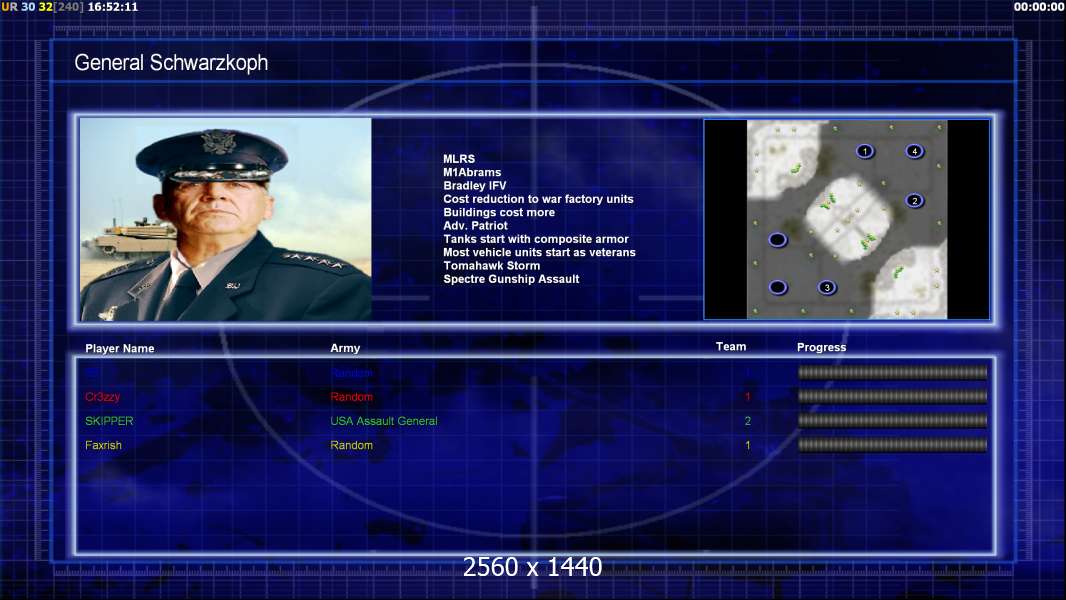
Task: Click the 'Progress' column header
Action: [821, 347]
